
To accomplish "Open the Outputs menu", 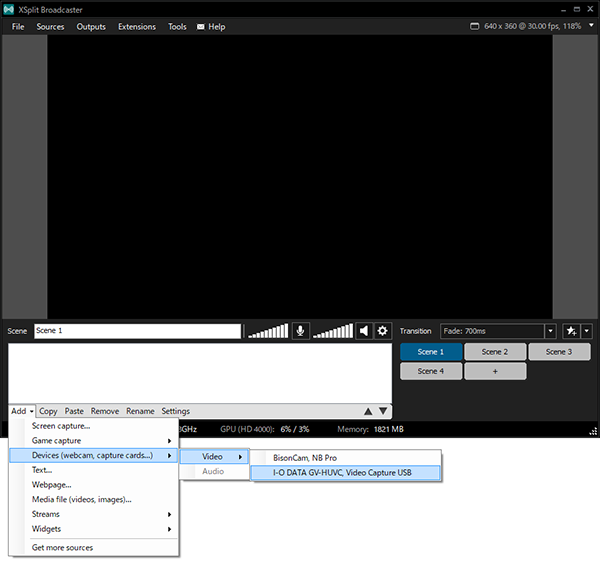I will coord(91,27).
